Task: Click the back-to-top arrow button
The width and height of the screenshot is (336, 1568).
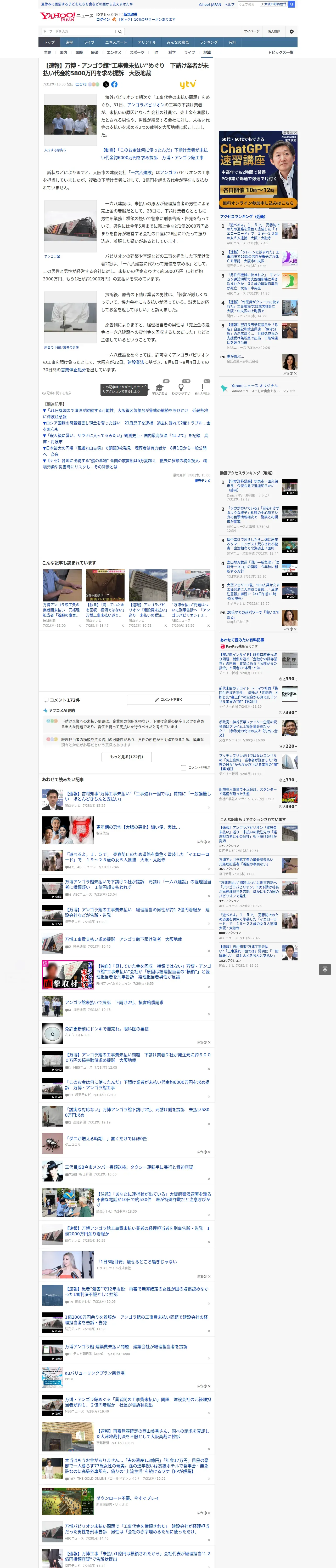Action: coord(325,970)
